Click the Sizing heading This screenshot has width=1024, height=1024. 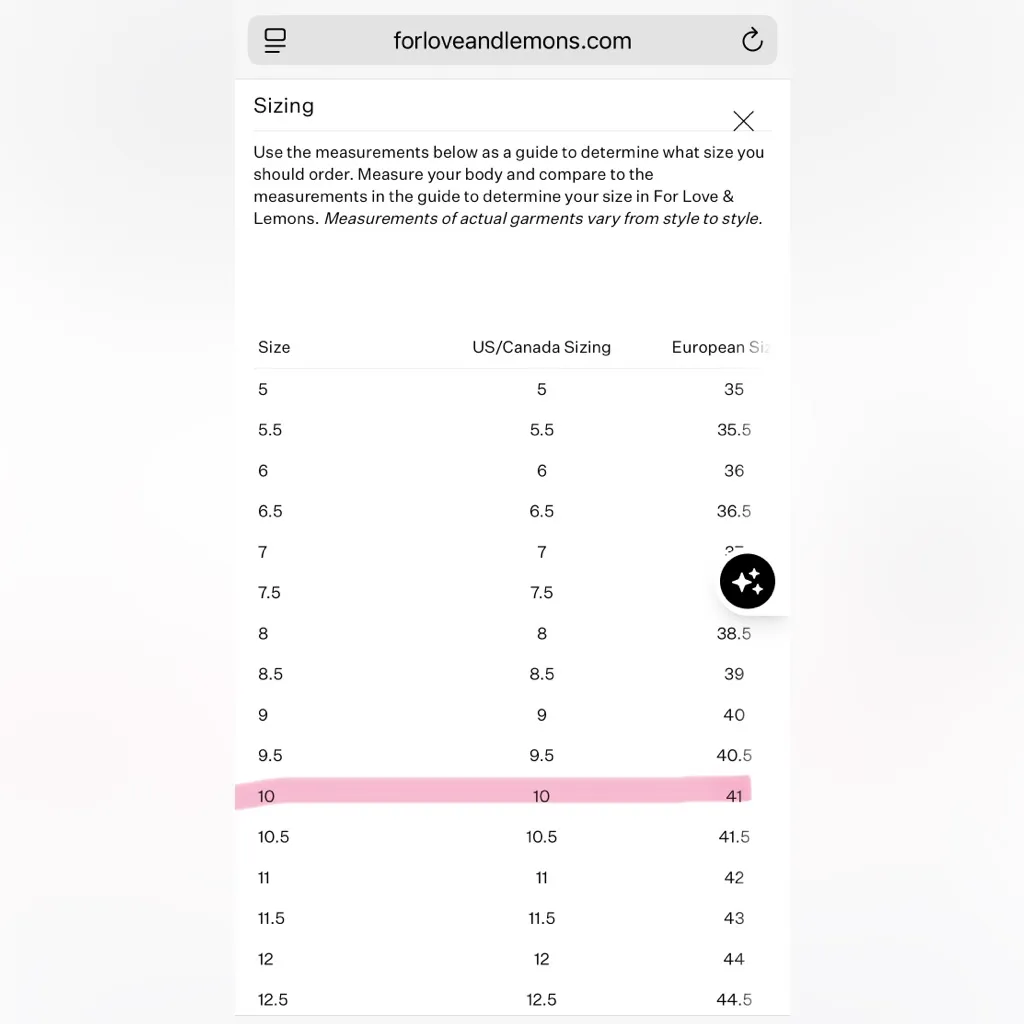coord(284,106)
